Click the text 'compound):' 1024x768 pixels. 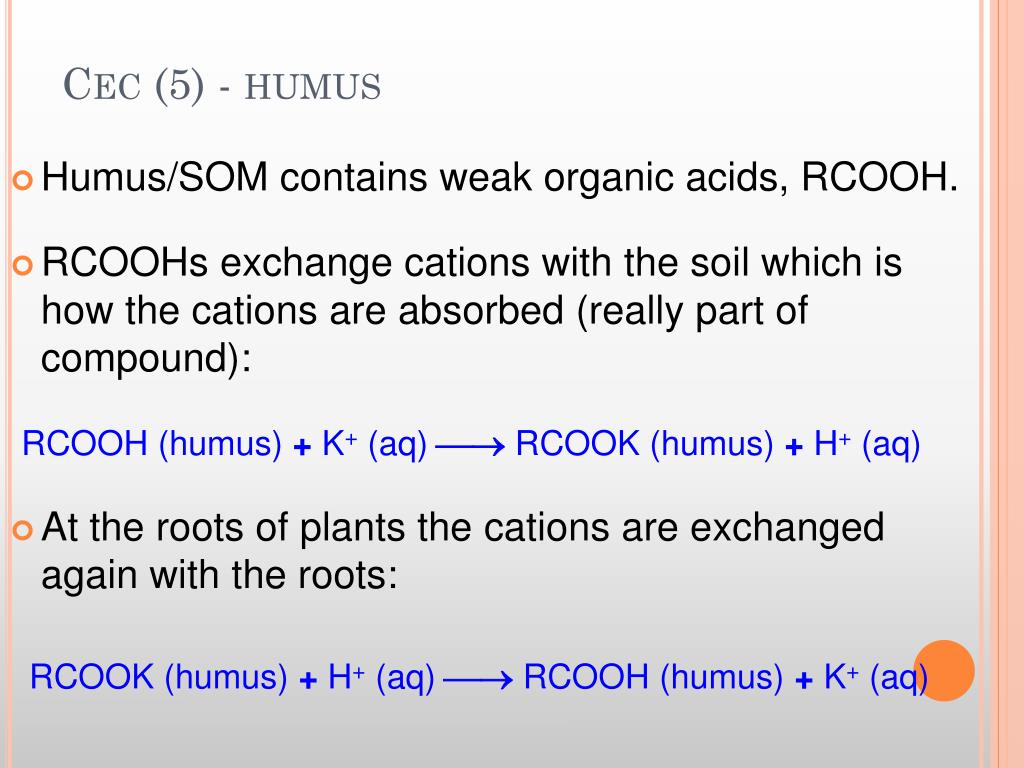coord(146,360)
